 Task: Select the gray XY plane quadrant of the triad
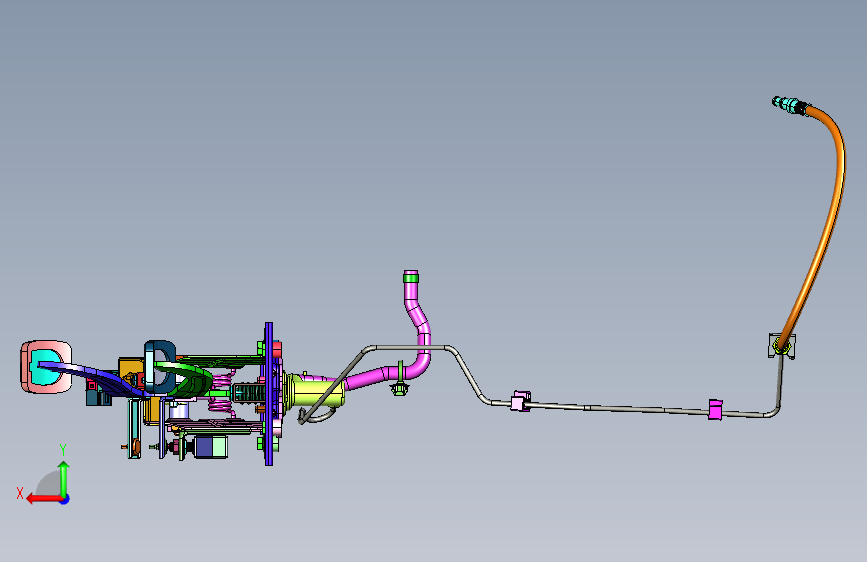pyautogui.click(x=49, y=485)
